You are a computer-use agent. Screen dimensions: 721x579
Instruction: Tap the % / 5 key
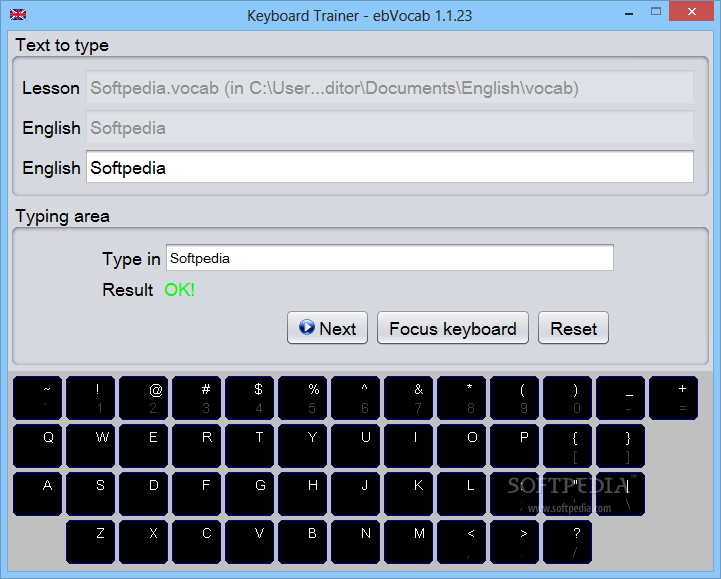pos(303,398)
